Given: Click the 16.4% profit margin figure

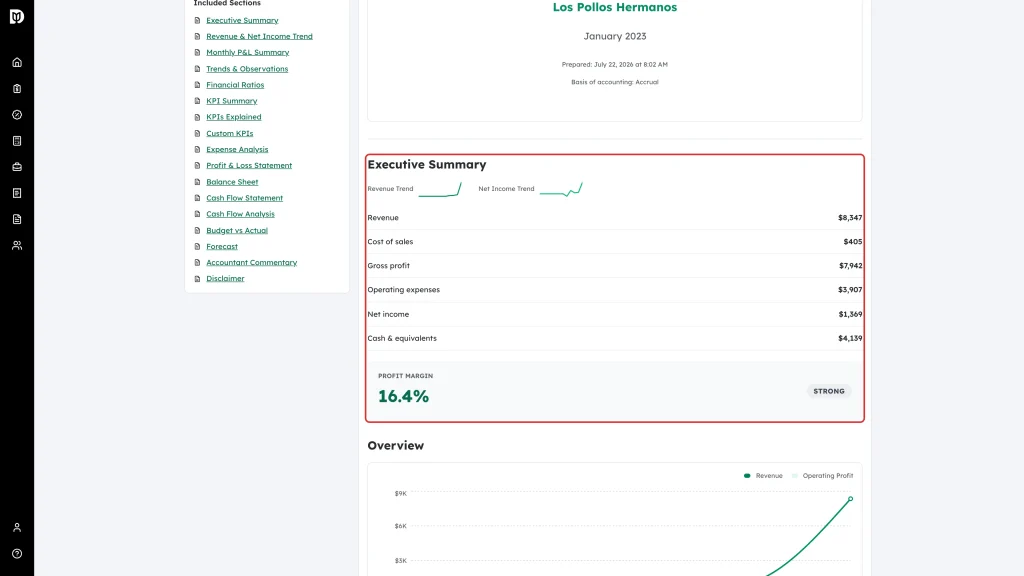Looking at the screenshot, I should (x=404, y=396).
